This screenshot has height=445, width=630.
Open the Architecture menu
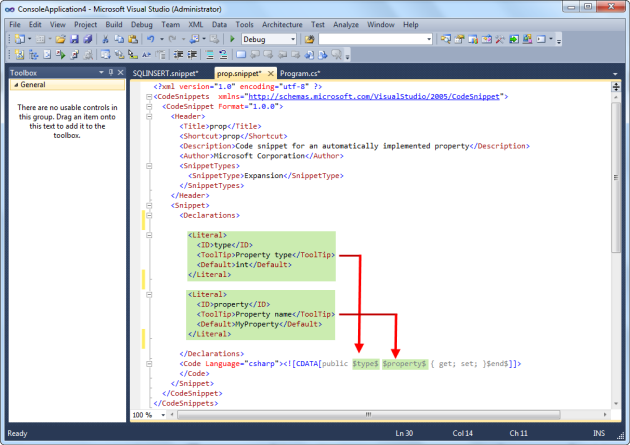pyautogui.click(x=283, y=22)
